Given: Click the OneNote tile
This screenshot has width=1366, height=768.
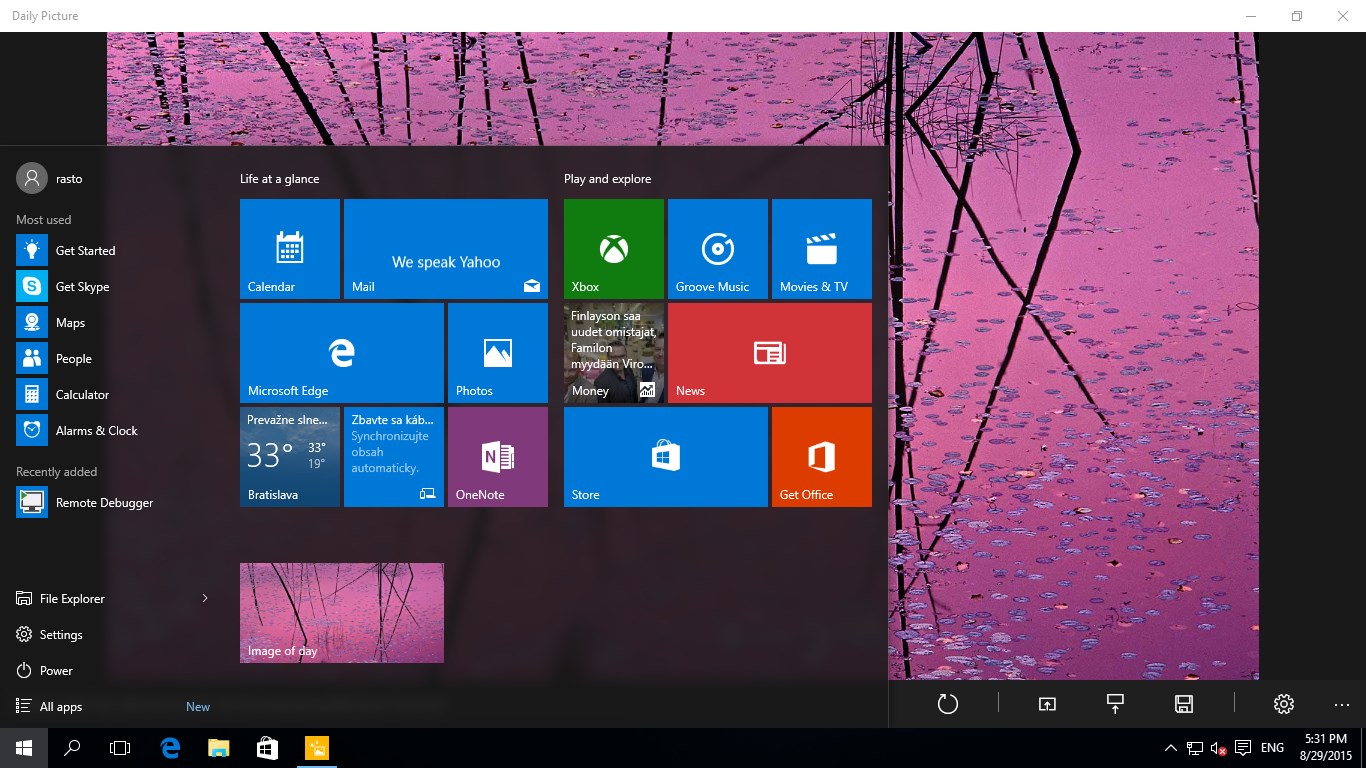Looking at the screenshot, I should [x=497, y=457].
